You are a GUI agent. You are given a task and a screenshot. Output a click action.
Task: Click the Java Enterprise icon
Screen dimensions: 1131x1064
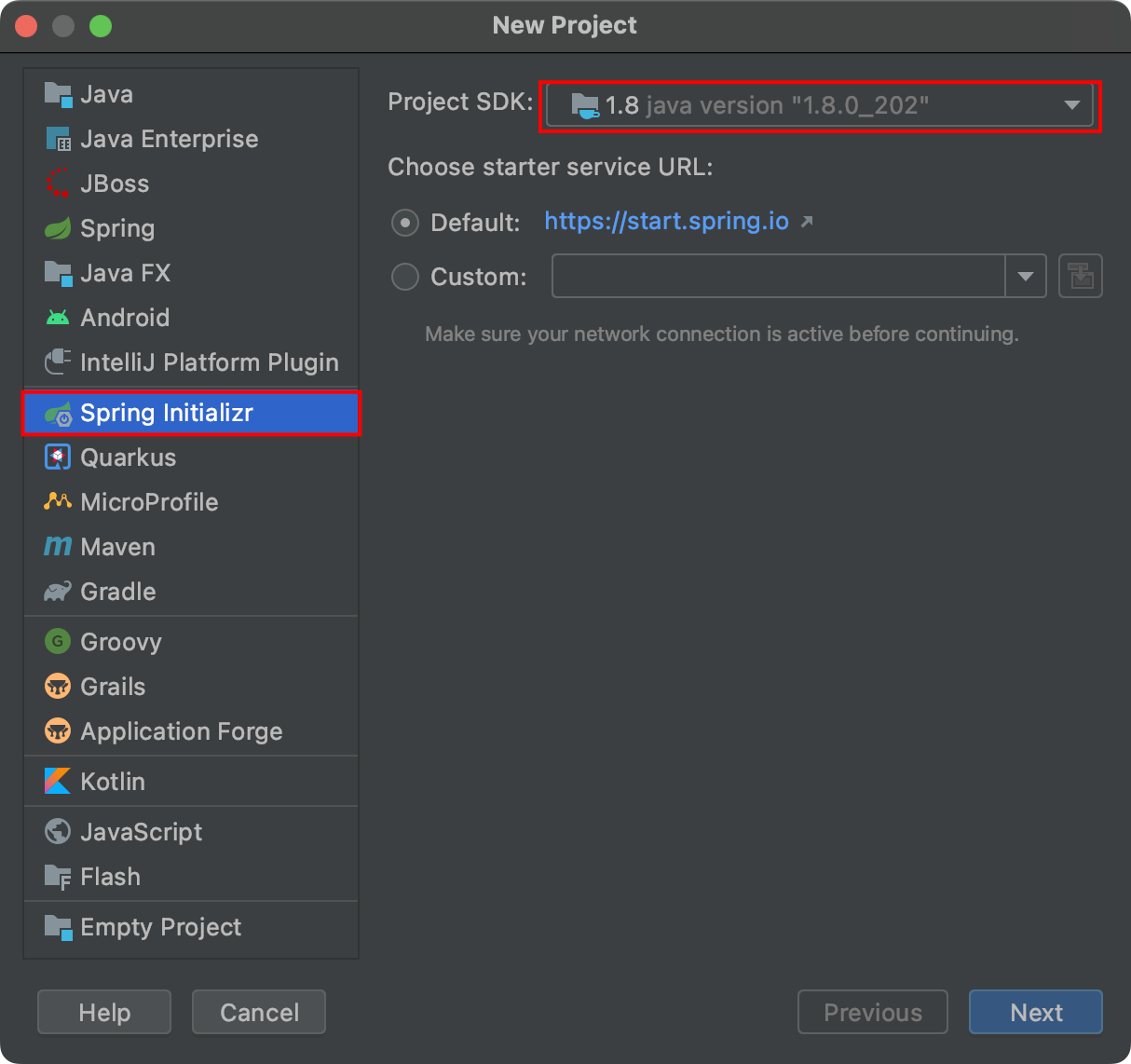(x=58, y=139)
